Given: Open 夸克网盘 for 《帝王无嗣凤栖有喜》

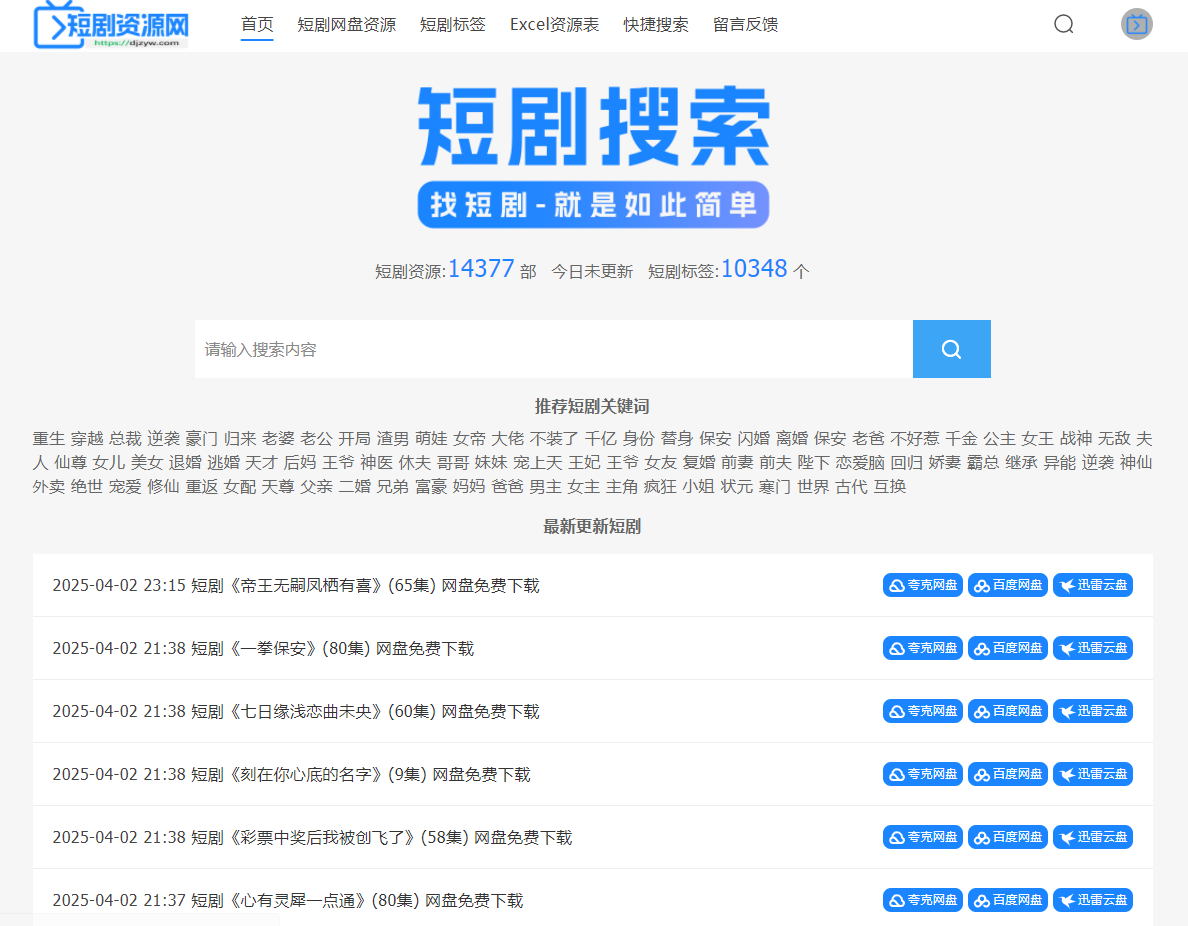Looking at the screenshot, I should point(922,585).
